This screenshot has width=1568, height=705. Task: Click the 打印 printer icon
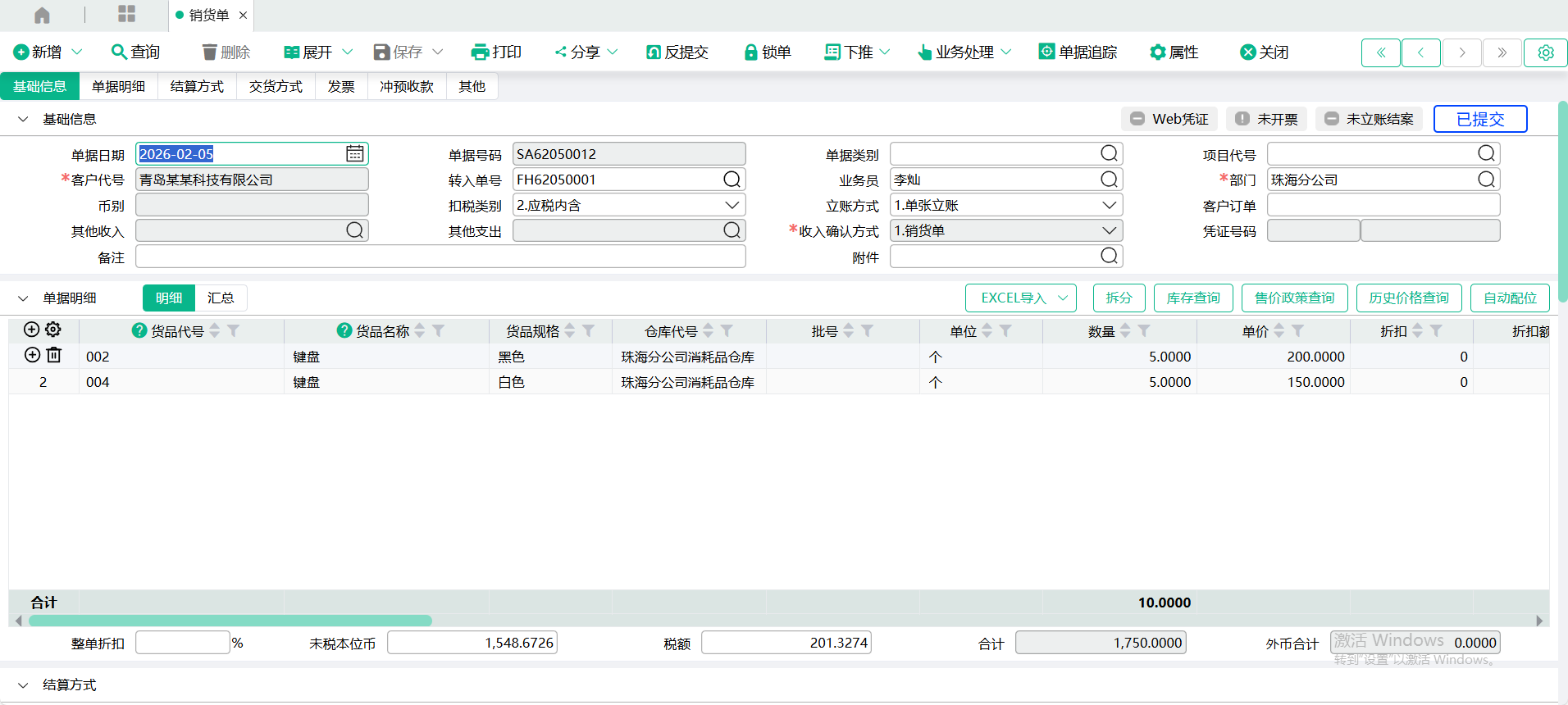tap(480, 52)
